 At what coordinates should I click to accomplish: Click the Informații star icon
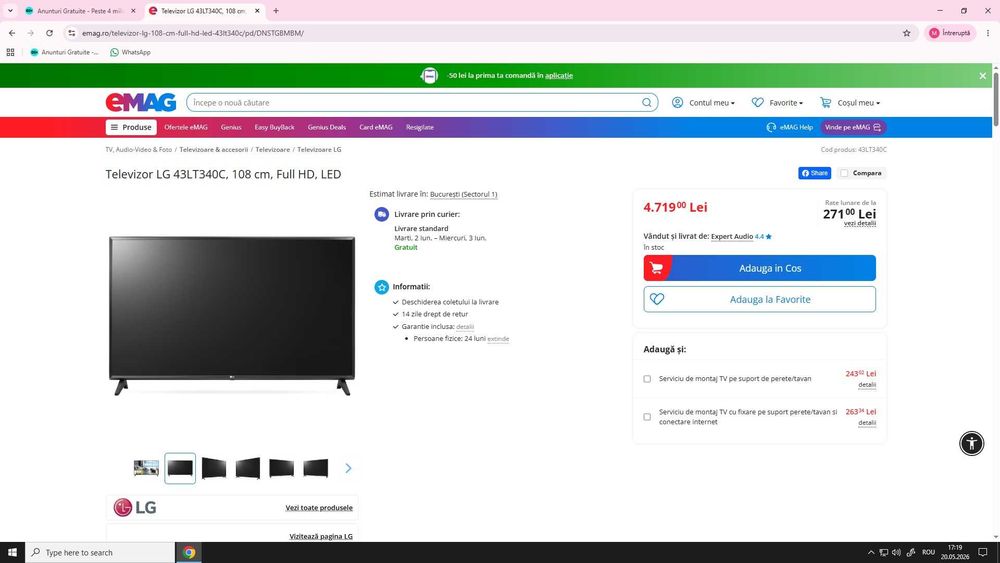[381, 287]
